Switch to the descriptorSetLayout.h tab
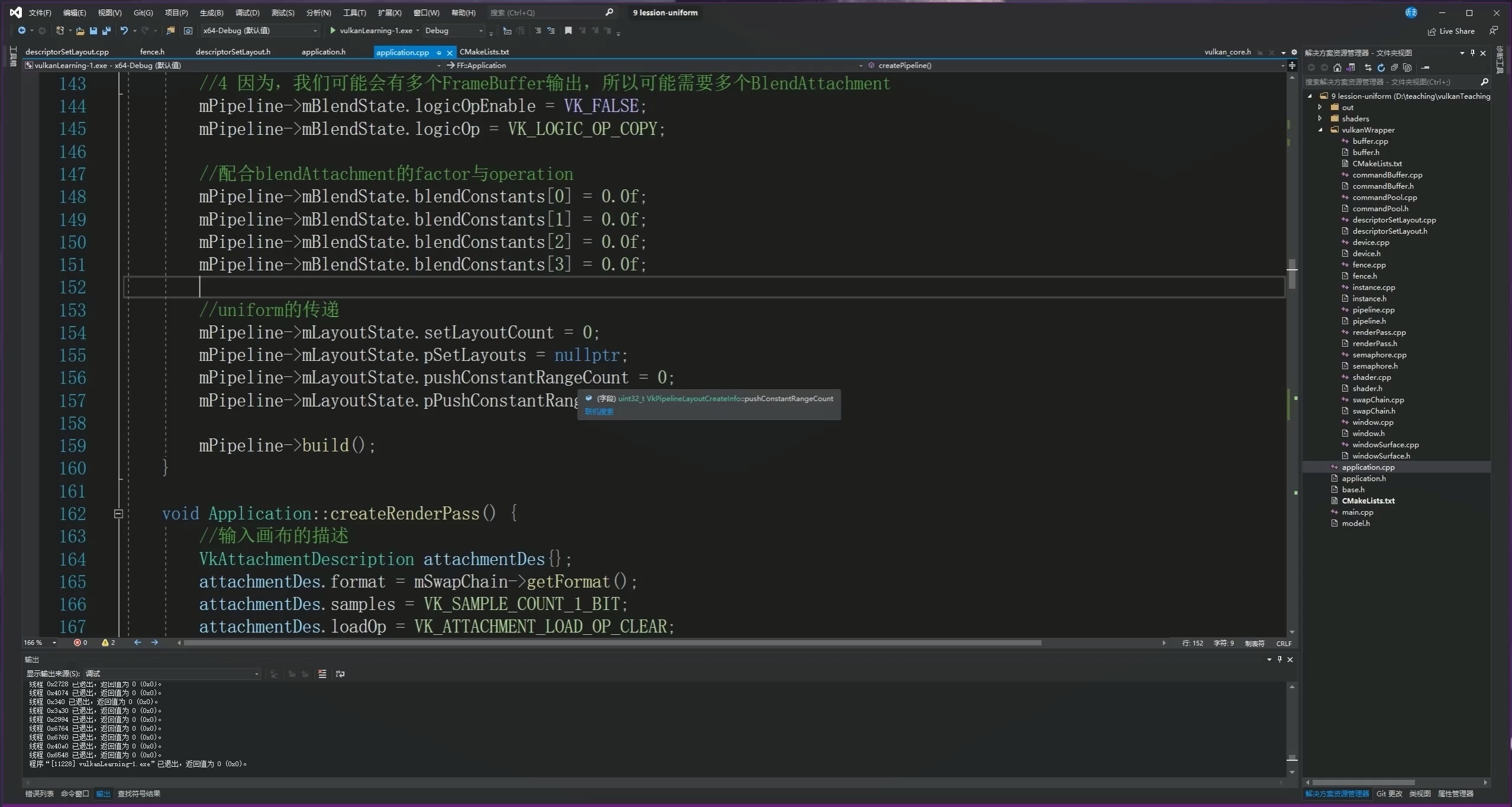Screen dimensions: 1512x807 pos(232,52)
